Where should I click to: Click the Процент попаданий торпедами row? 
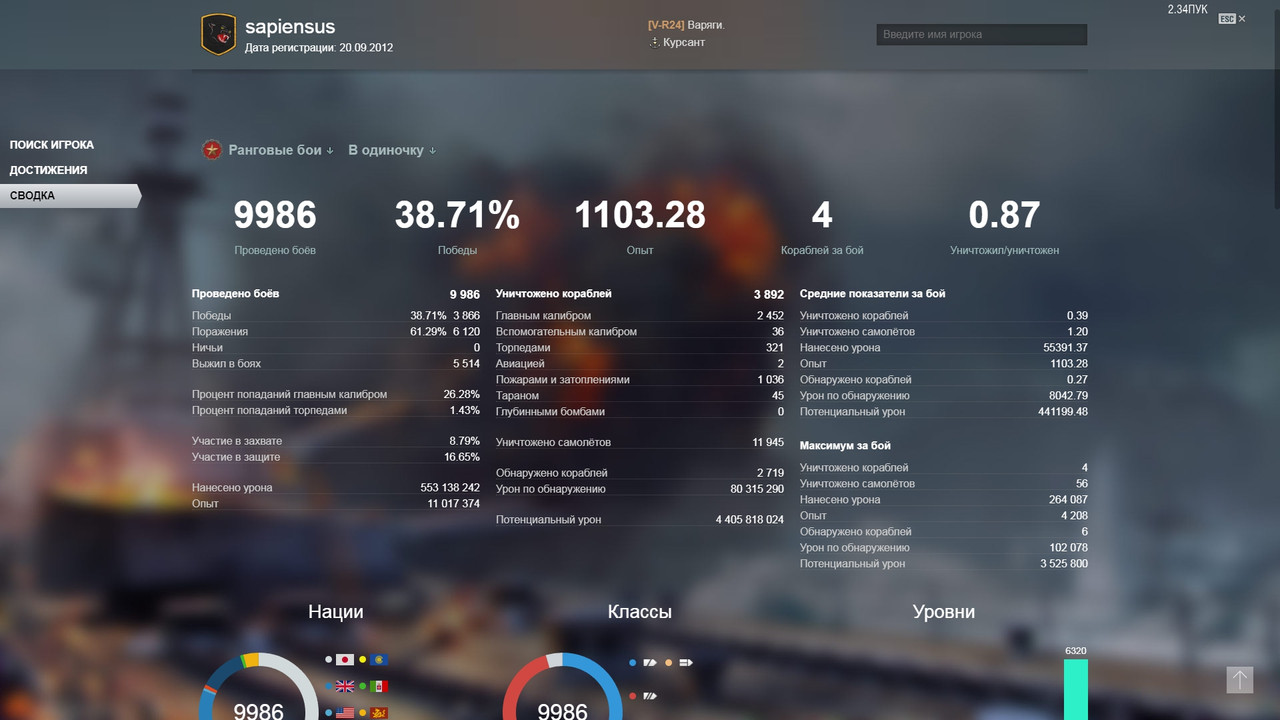[336, 411]
